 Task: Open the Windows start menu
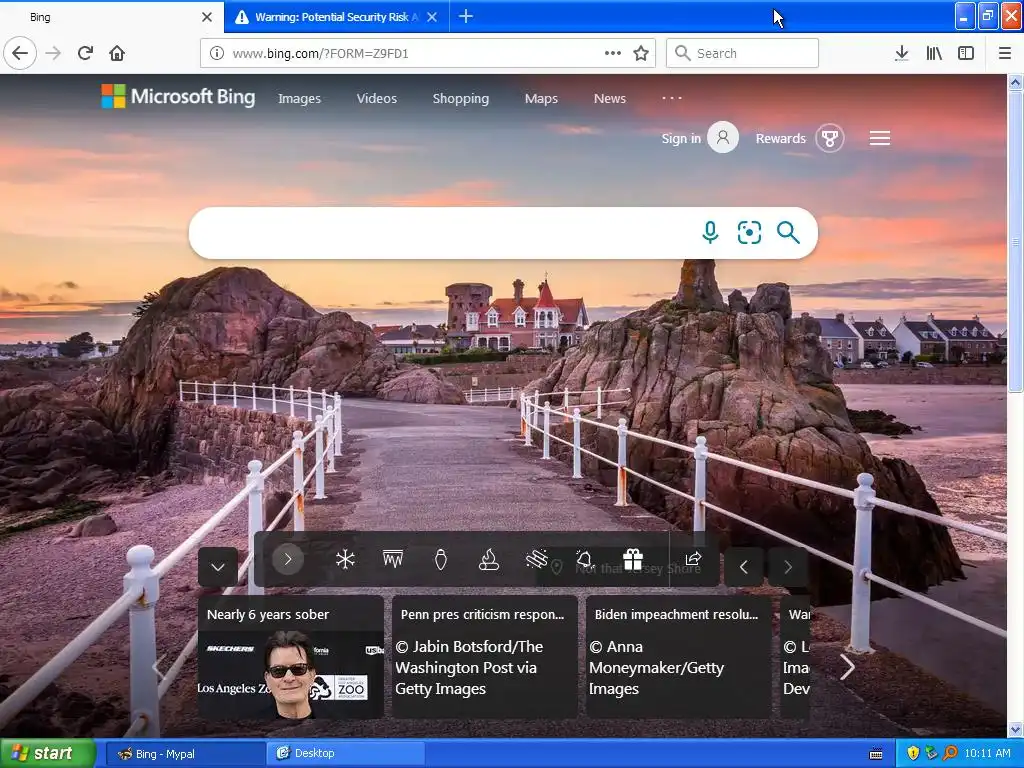pos(48,753)
